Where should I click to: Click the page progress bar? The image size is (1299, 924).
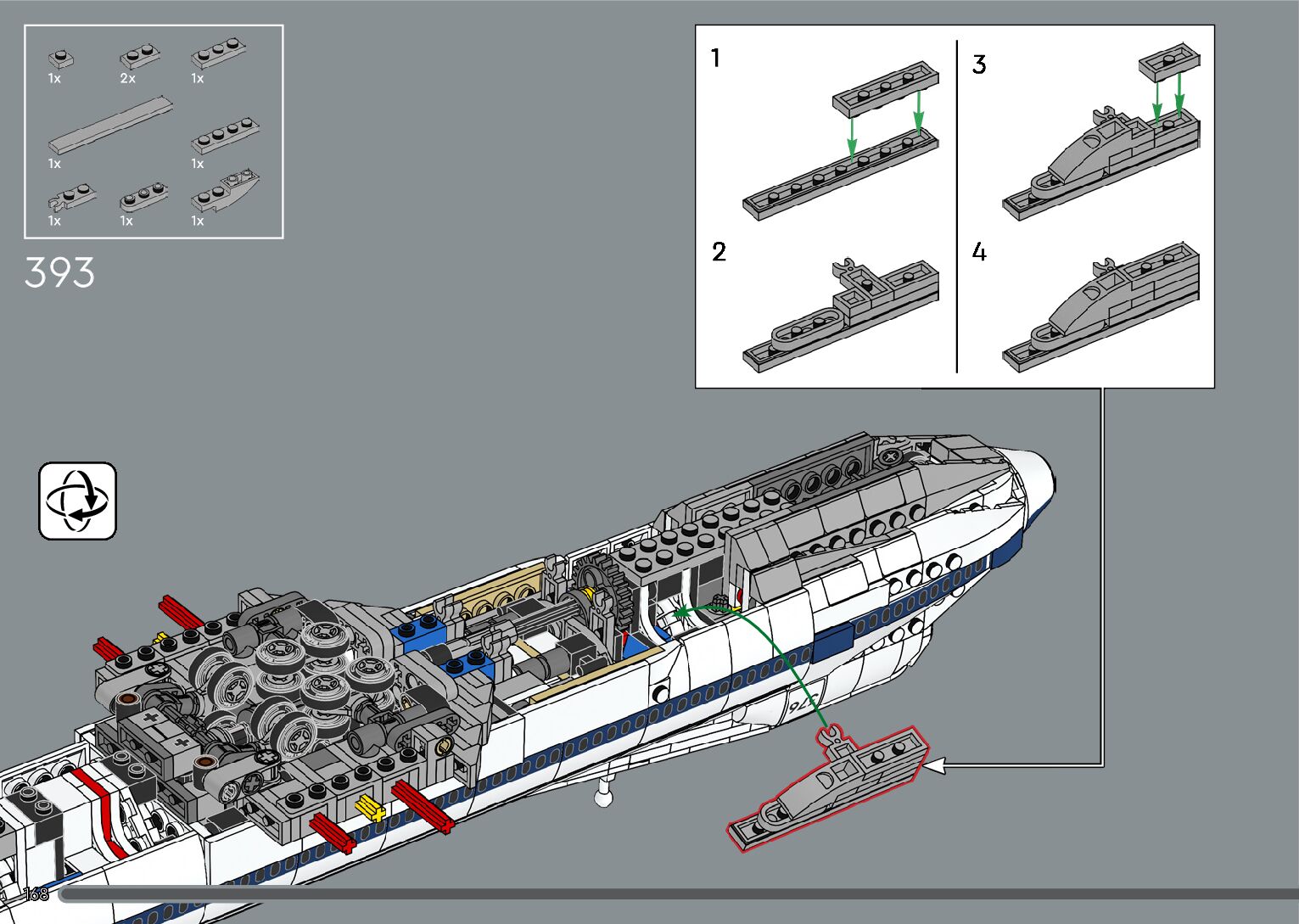679,894
